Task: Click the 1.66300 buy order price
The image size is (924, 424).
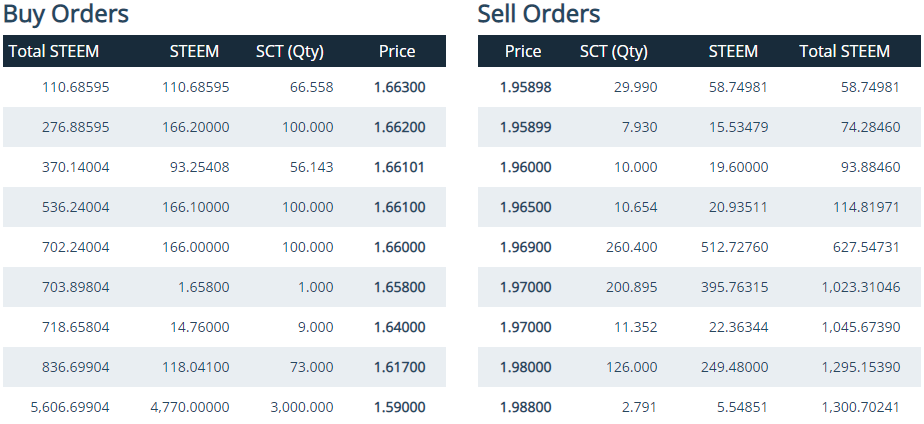Action: click(x=400, y=88)
